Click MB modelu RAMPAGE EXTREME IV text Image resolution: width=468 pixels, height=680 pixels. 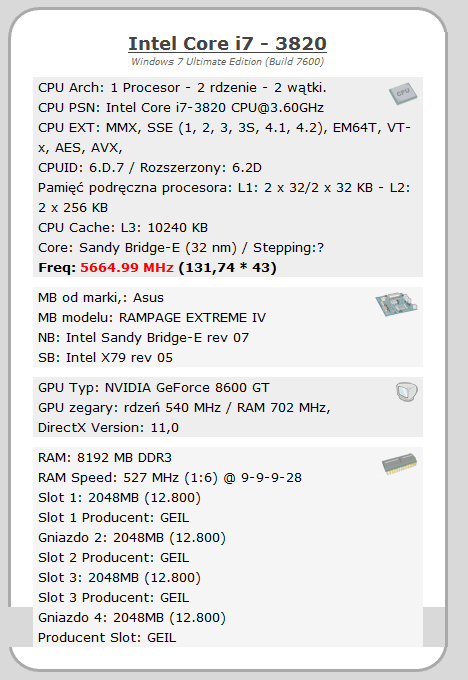[x=152, y=318]
